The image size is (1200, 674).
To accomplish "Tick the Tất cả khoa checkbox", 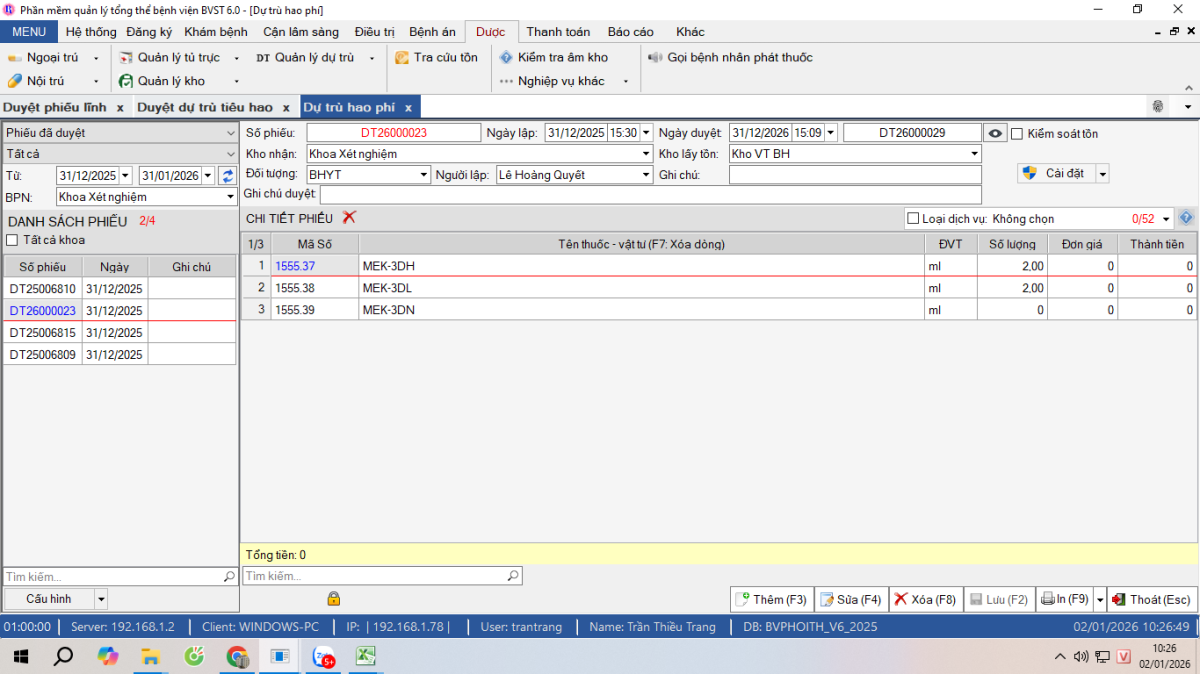I will 12,240.
